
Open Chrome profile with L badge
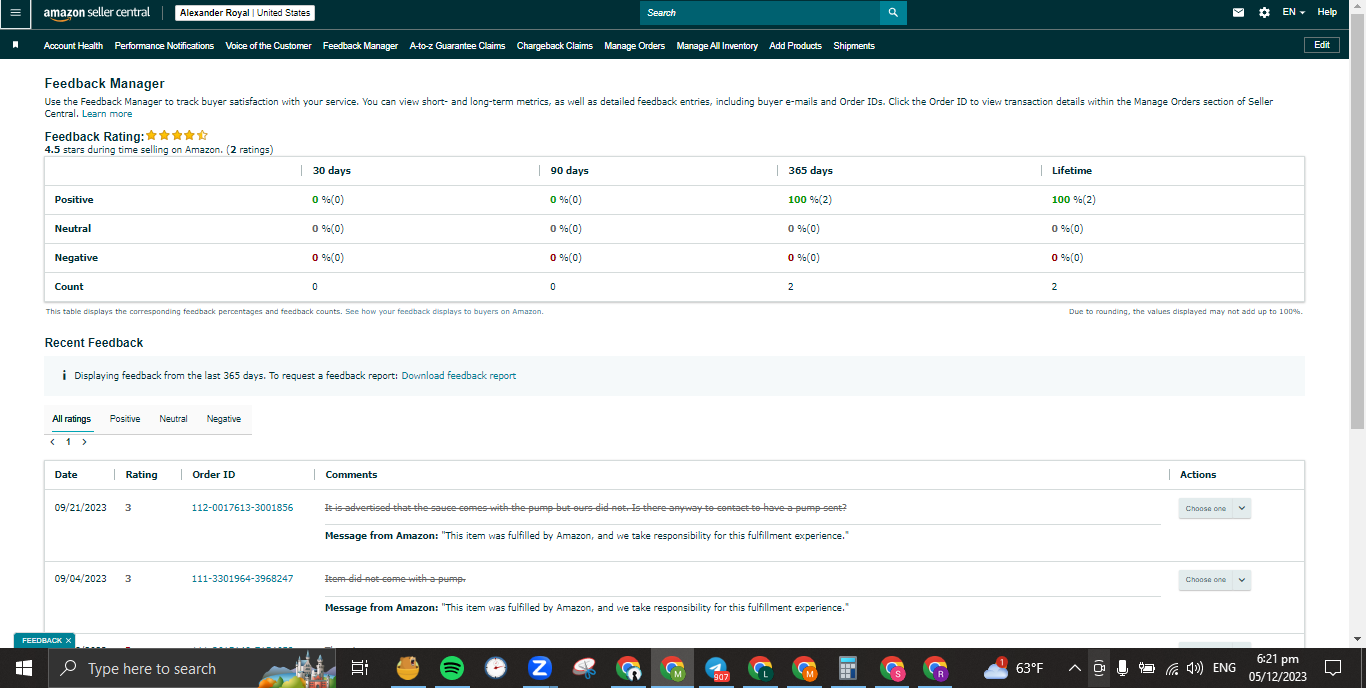[760, 668]
